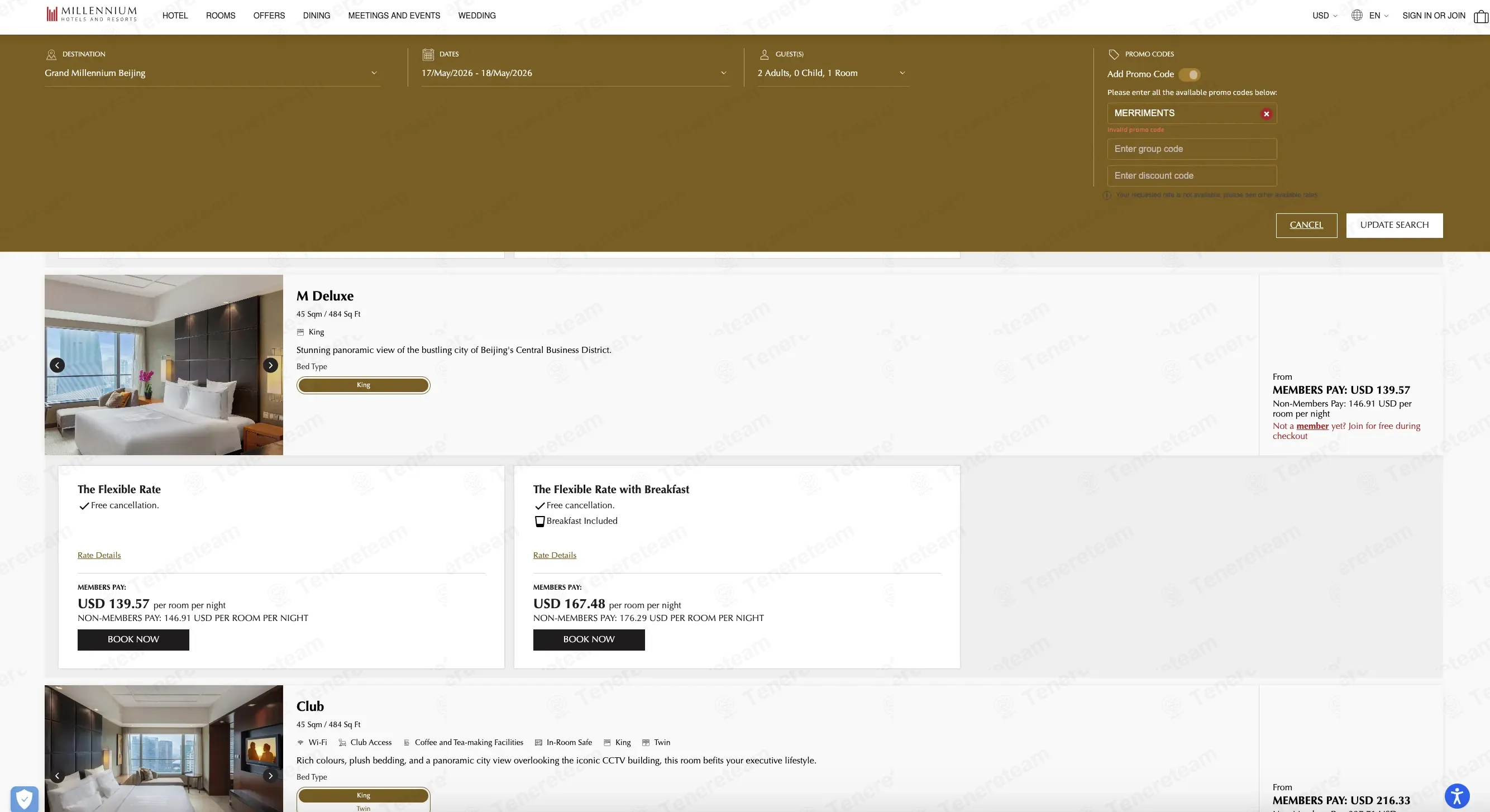
Task: Click the M Deluxe room photo
Action: pos(164,365)
